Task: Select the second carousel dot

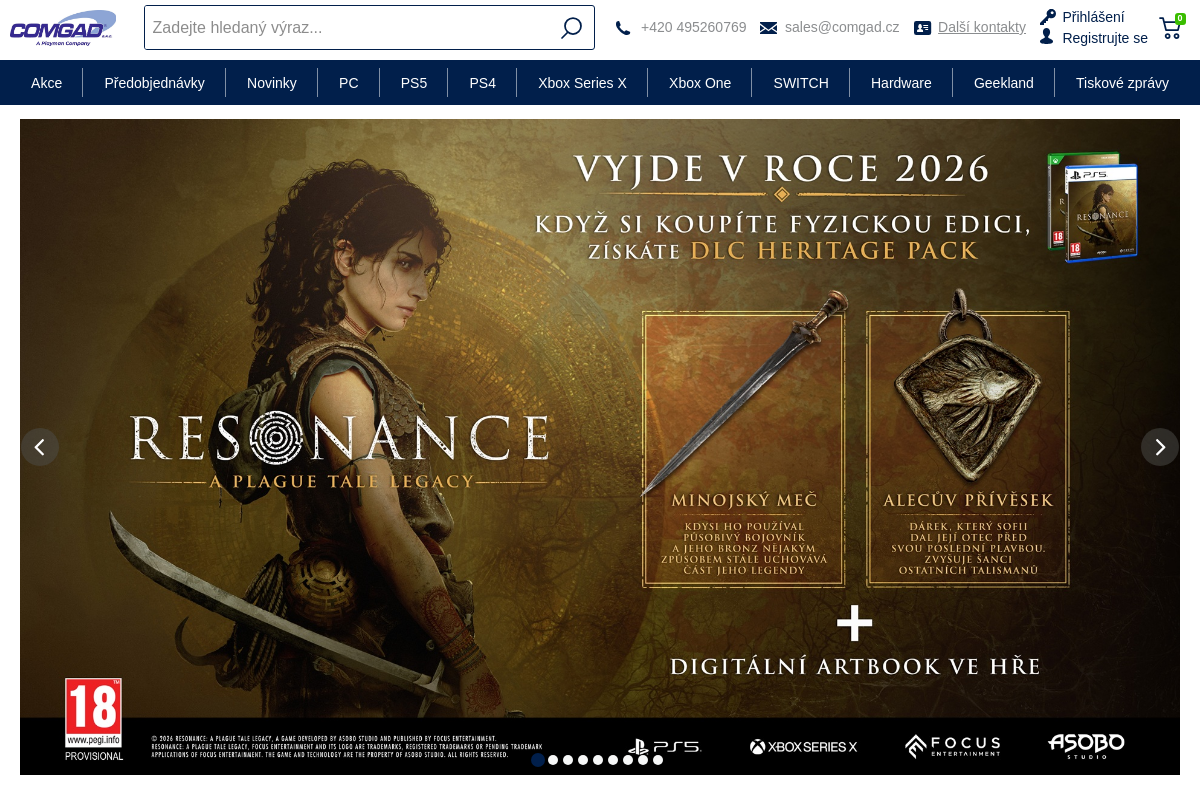Action: click(553, 760)
